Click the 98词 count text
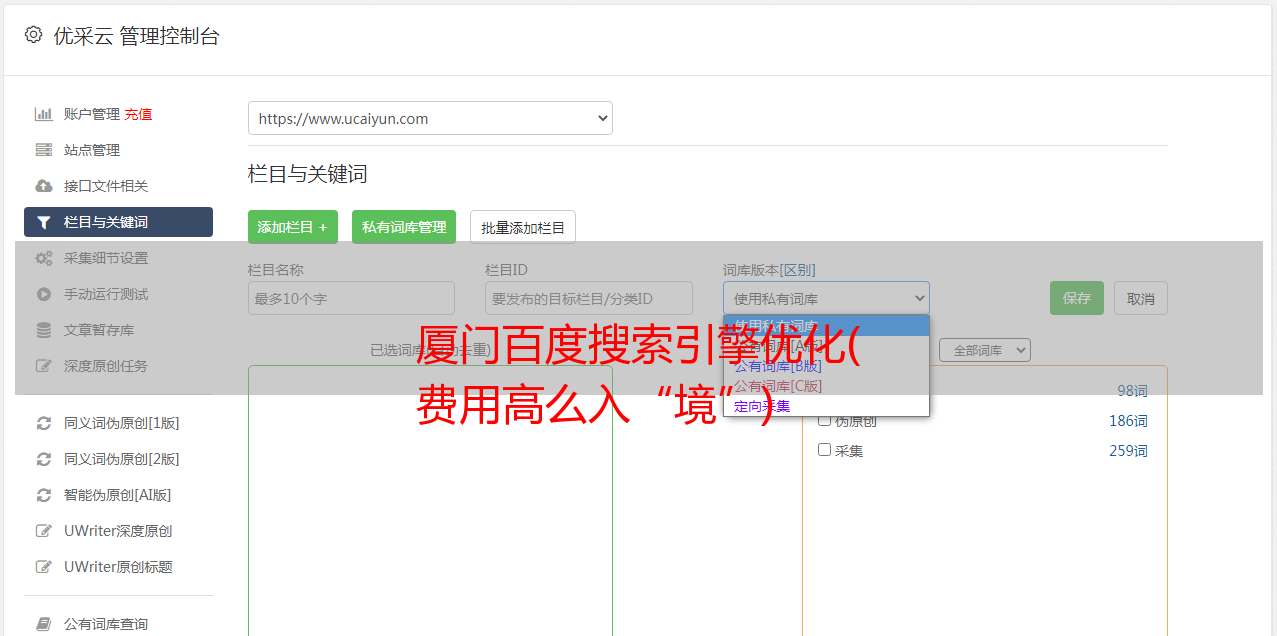The image size is (1277, 636). 1132,391
